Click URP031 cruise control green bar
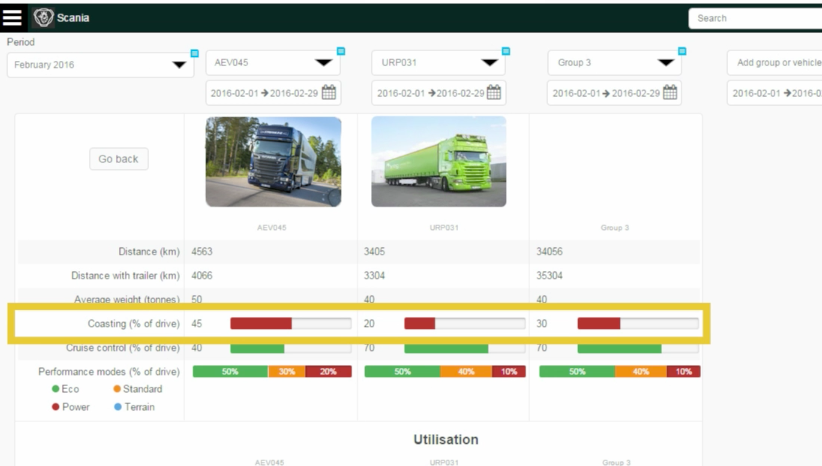 click(446, 348)
